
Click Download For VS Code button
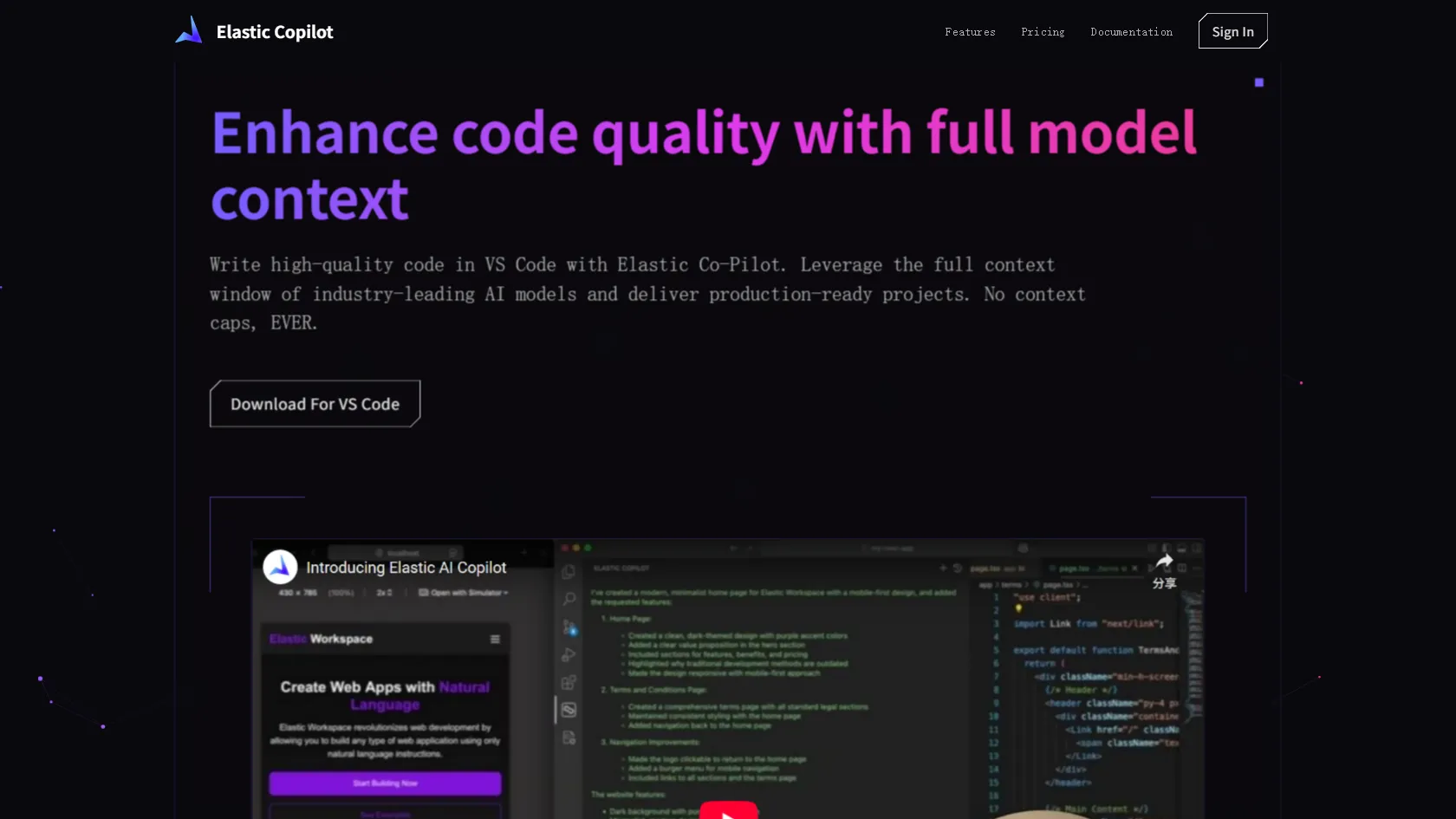315,404
